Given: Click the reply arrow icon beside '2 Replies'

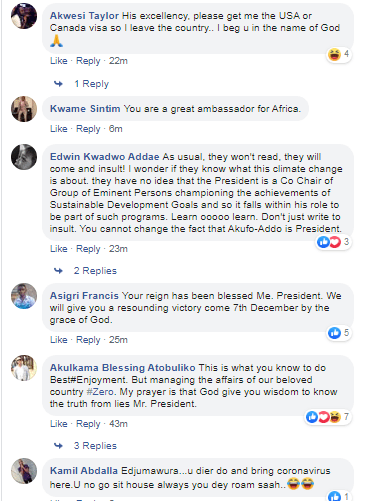Looking at the screenshot, I should pyautogui.click(x=58, y=271).
